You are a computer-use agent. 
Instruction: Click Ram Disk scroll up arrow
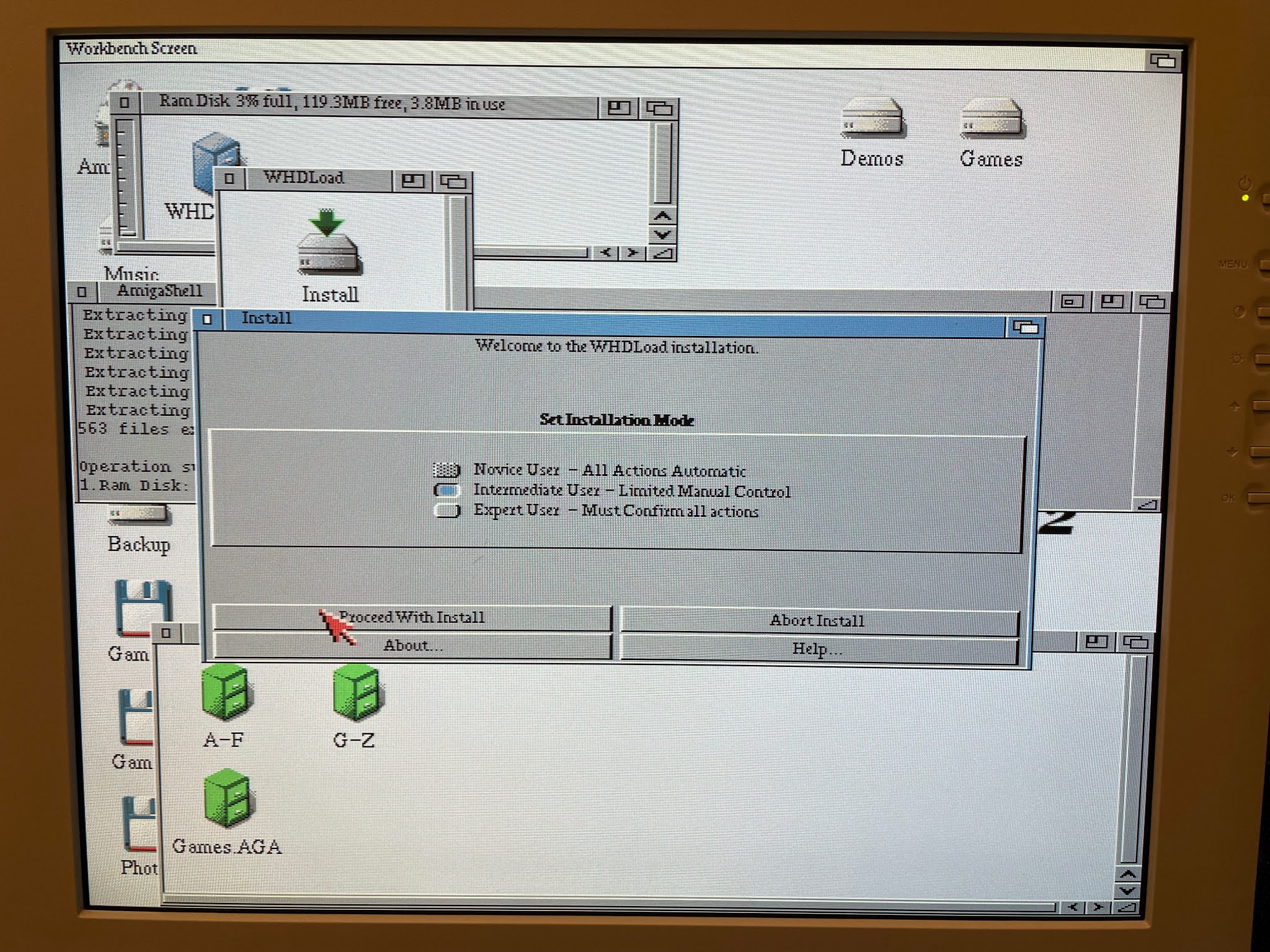(x=662, y=216)
